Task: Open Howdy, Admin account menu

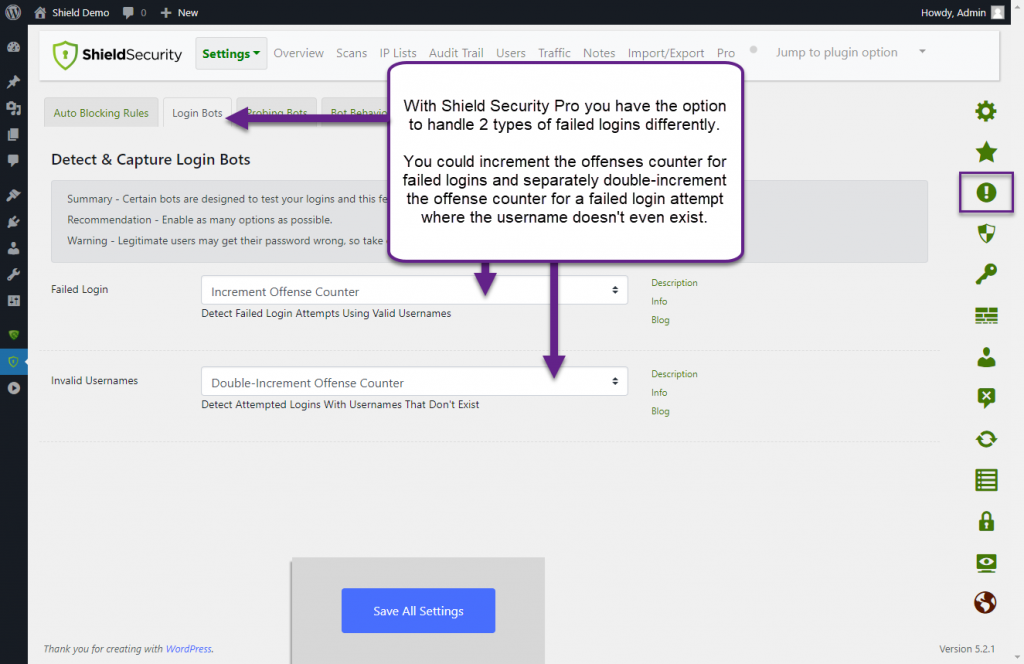Action: coord(962,12)
